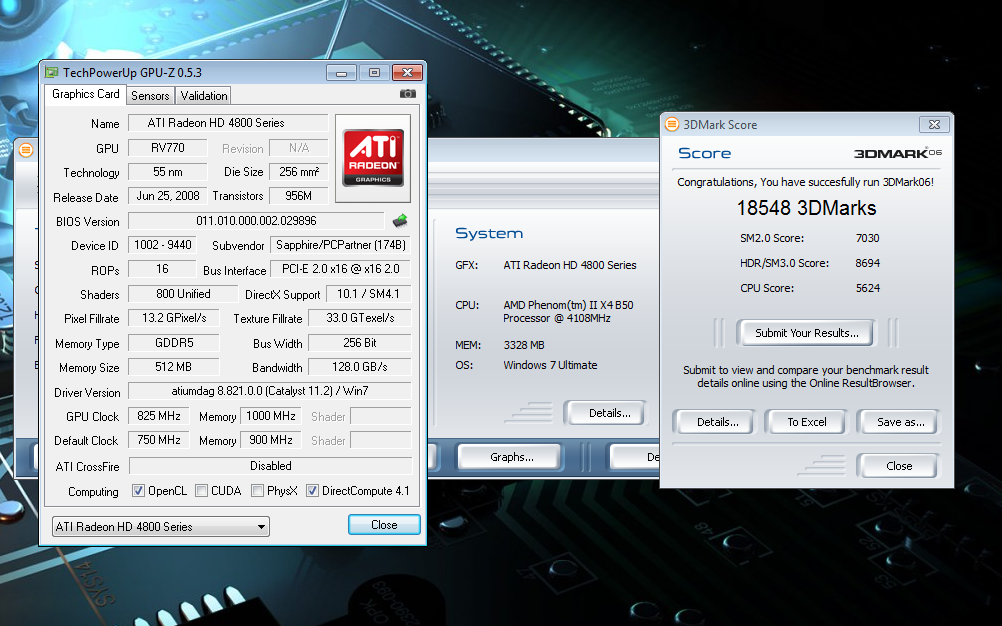The image size is (1002, 626).
Task: Toggle the OpenCL checkbox
Action: click(x=139, y=491)
